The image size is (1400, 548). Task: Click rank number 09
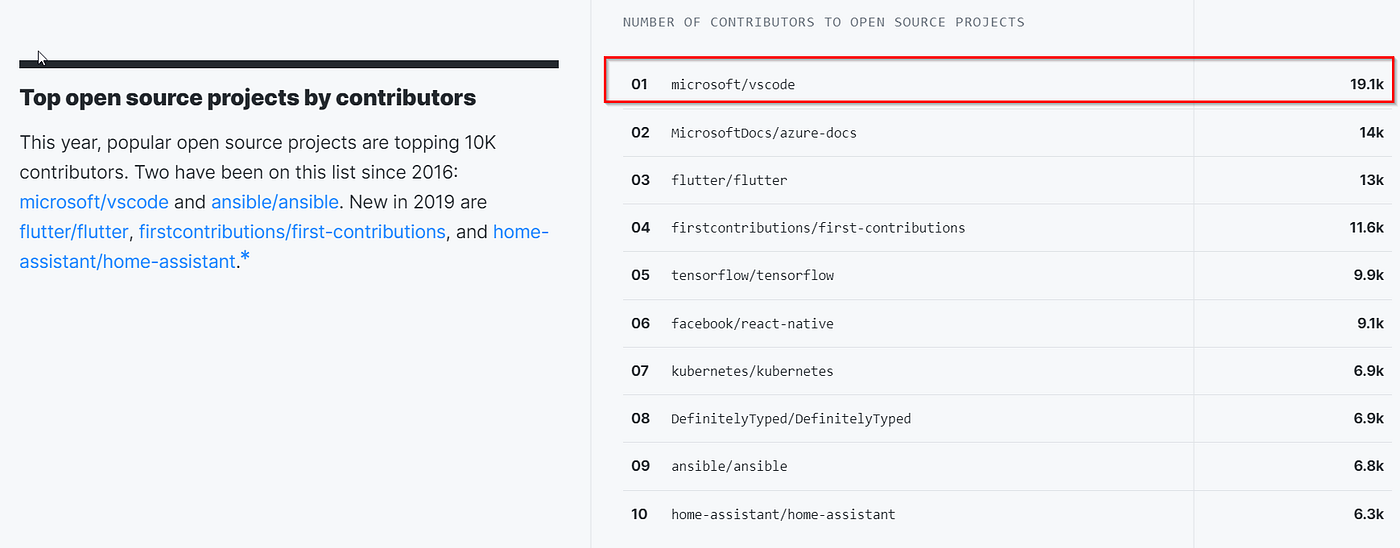[x=640, y=467]
